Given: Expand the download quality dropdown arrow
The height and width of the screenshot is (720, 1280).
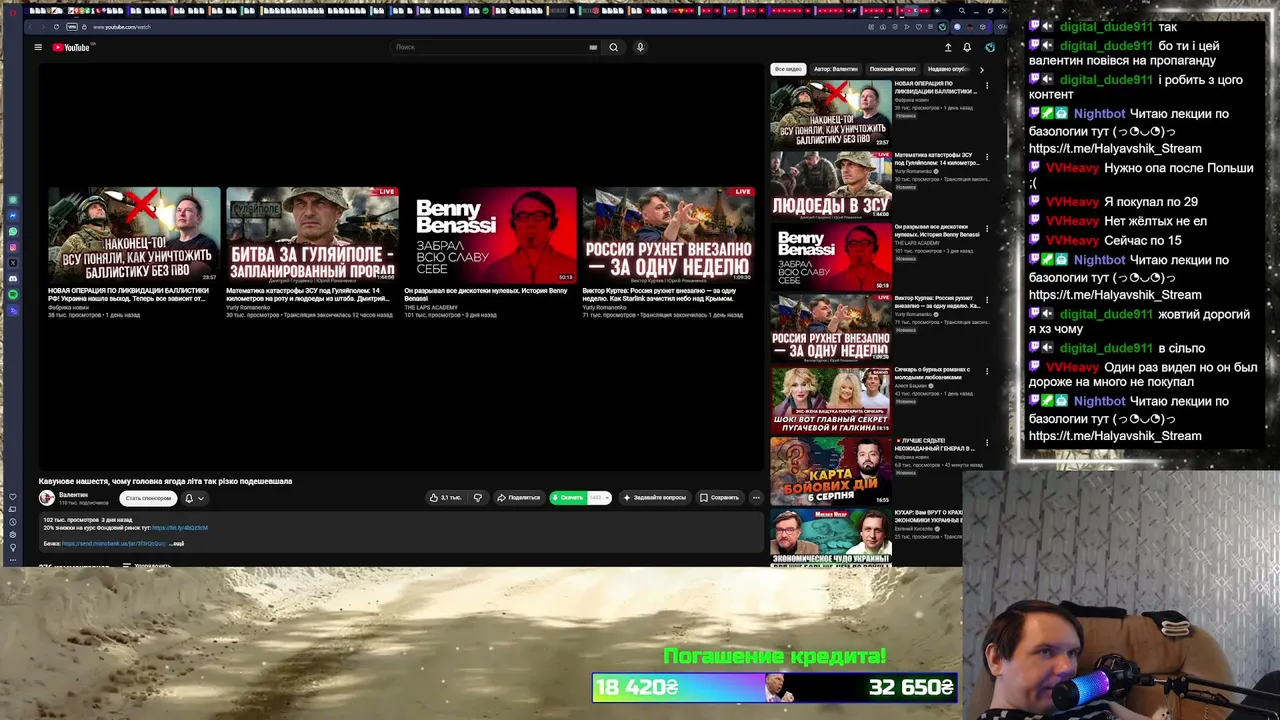Looking at the screenshot, I should [606, 497].
